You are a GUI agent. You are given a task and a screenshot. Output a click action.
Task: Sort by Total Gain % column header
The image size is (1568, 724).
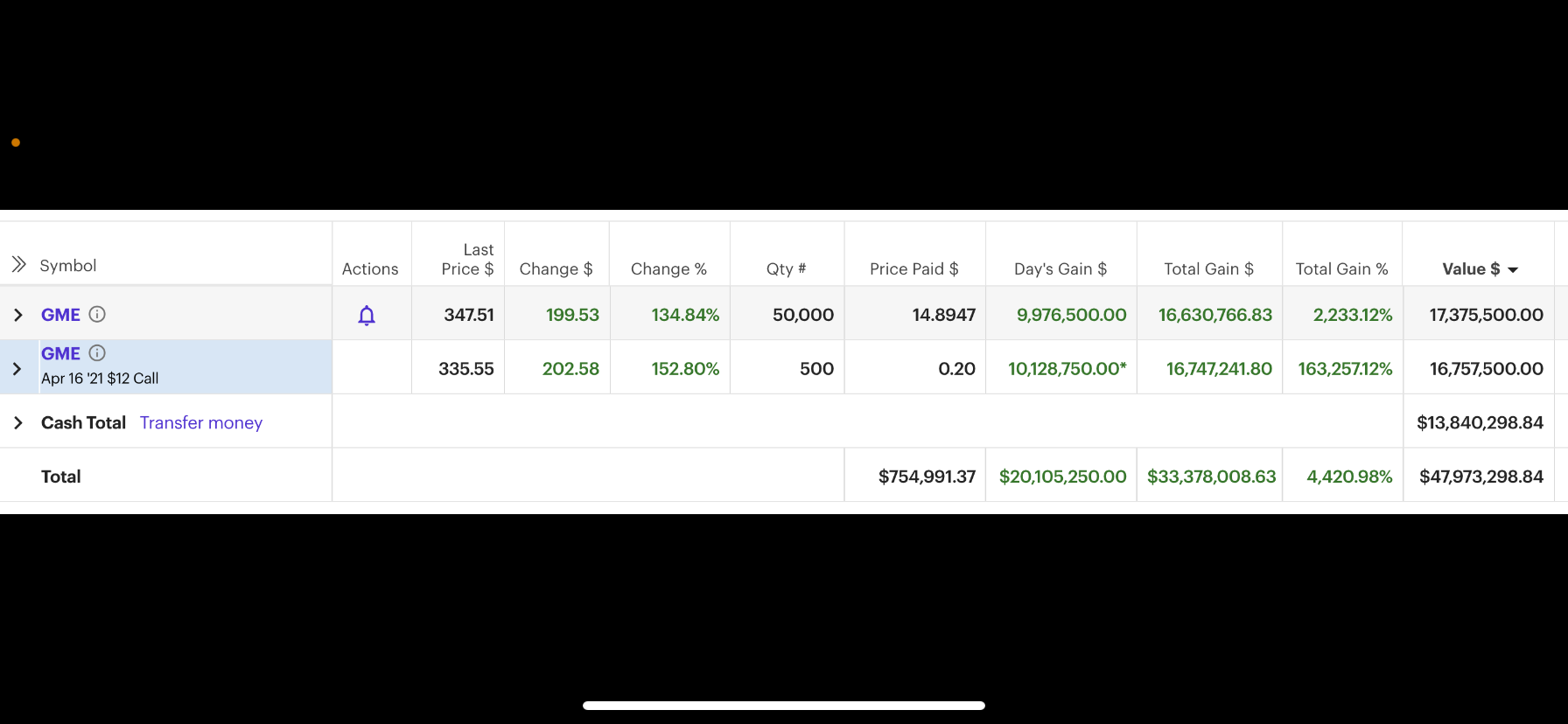point(1341,269)
